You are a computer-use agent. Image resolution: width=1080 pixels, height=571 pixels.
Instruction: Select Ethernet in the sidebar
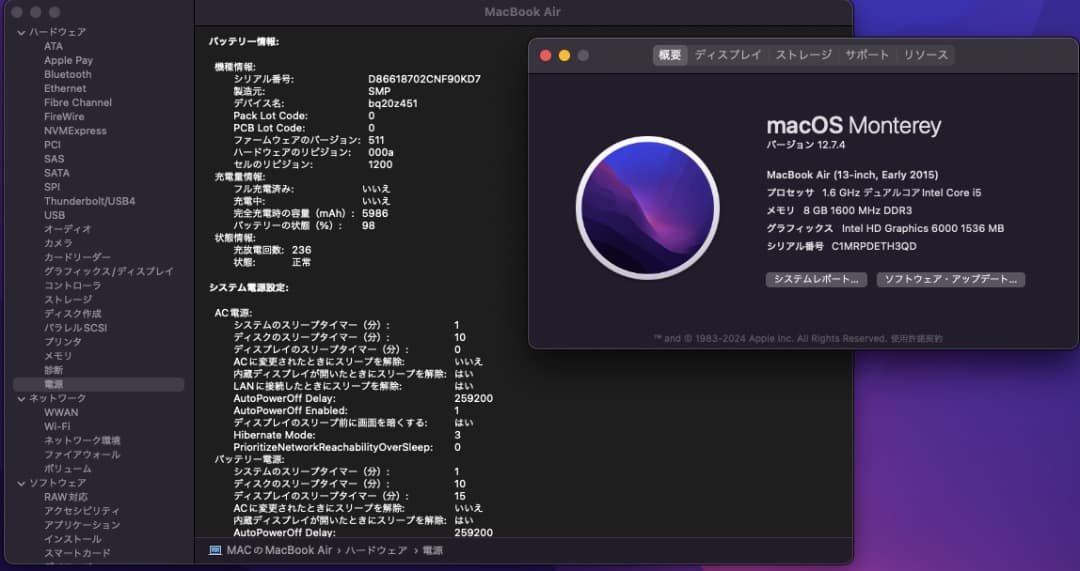pos(65,88)
